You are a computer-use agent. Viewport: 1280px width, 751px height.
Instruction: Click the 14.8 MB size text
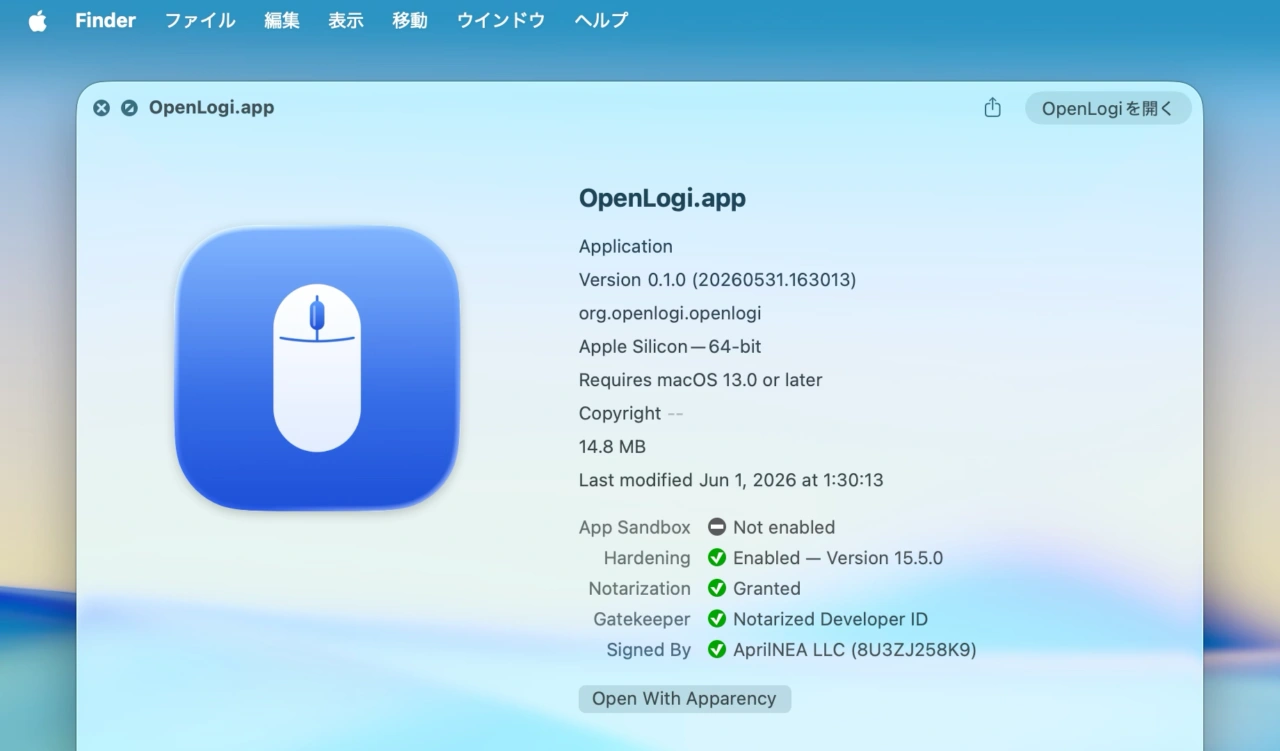pyautogui.click(x=613, y=446)
